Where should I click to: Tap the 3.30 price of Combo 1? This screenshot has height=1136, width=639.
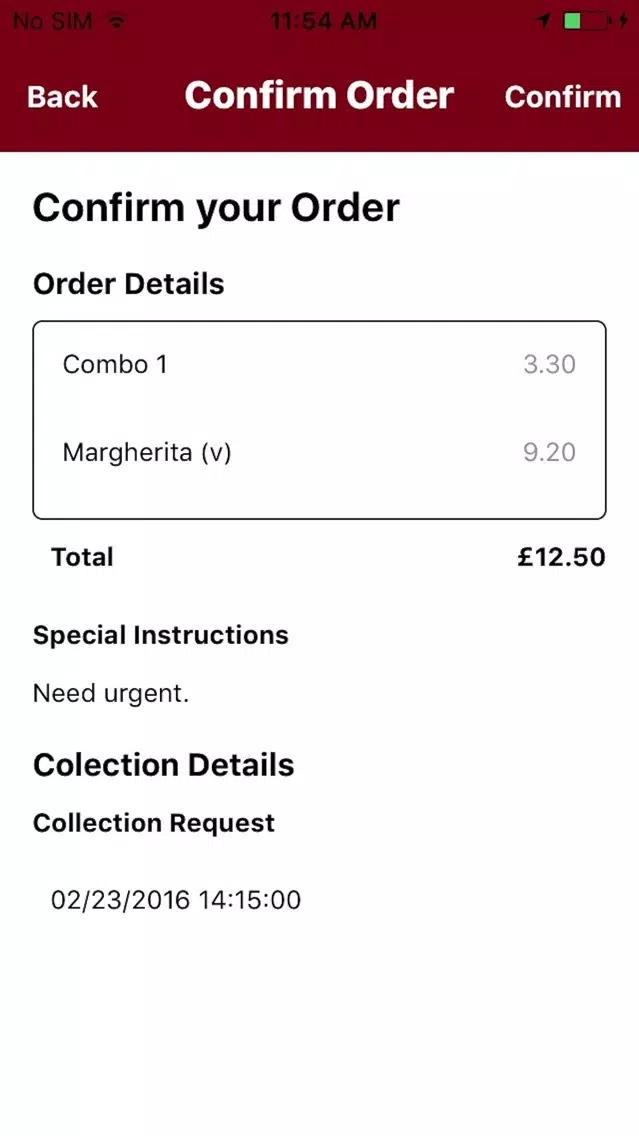tap(550, 364)
